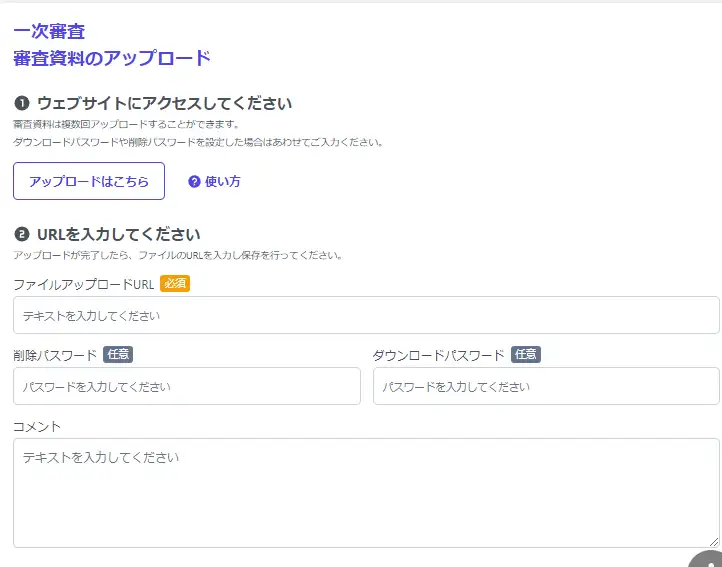Select the ダウンロードパスワード input field

click(x=546, y=386)
